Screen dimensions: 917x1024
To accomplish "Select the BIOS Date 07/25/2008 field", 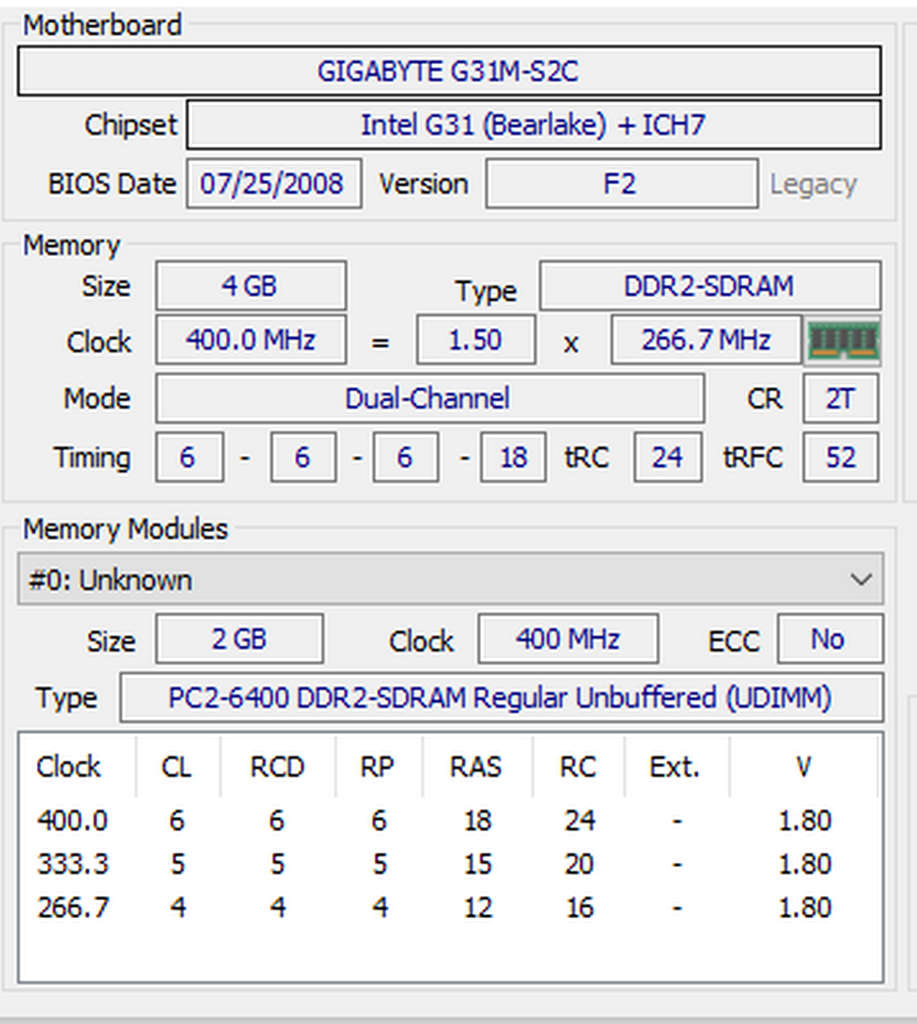I will tap(273, 184).
